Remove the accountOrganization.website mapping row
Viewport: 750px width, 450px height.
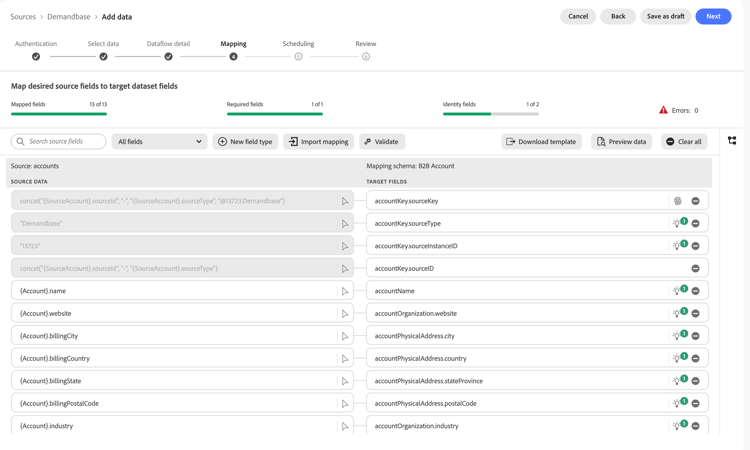tap(695, 313)
